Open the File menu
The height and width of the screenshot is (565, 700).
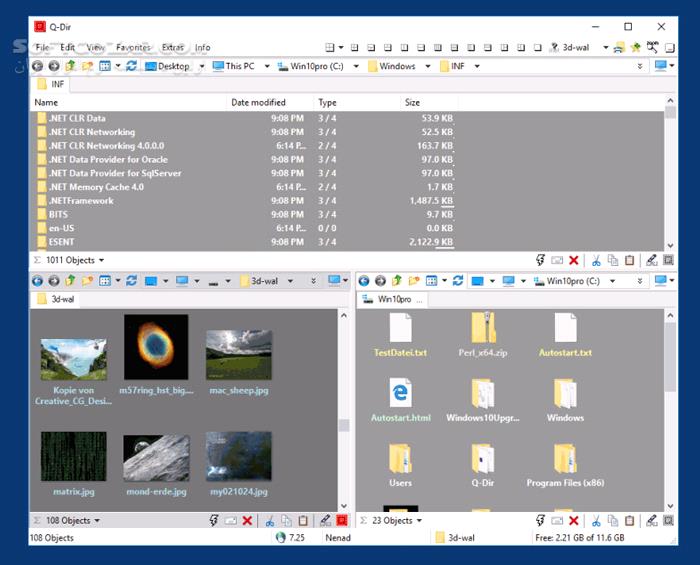coord(42,47)
